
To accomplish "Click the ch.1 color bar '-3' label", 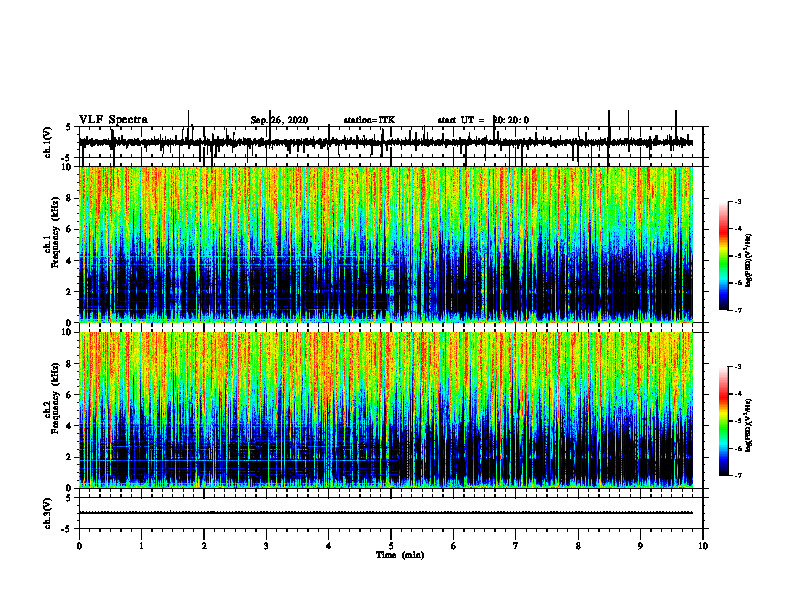I will (x=738, y=201).
